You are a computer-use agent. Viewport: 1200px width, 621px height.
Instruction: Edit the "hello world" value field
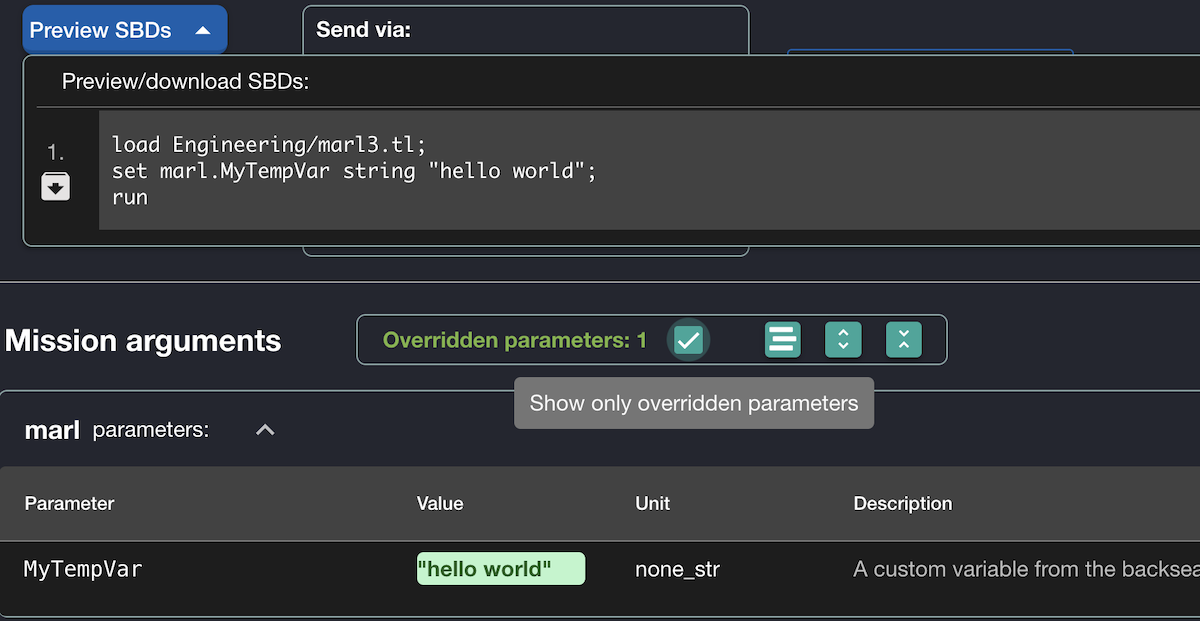point(500,569)
